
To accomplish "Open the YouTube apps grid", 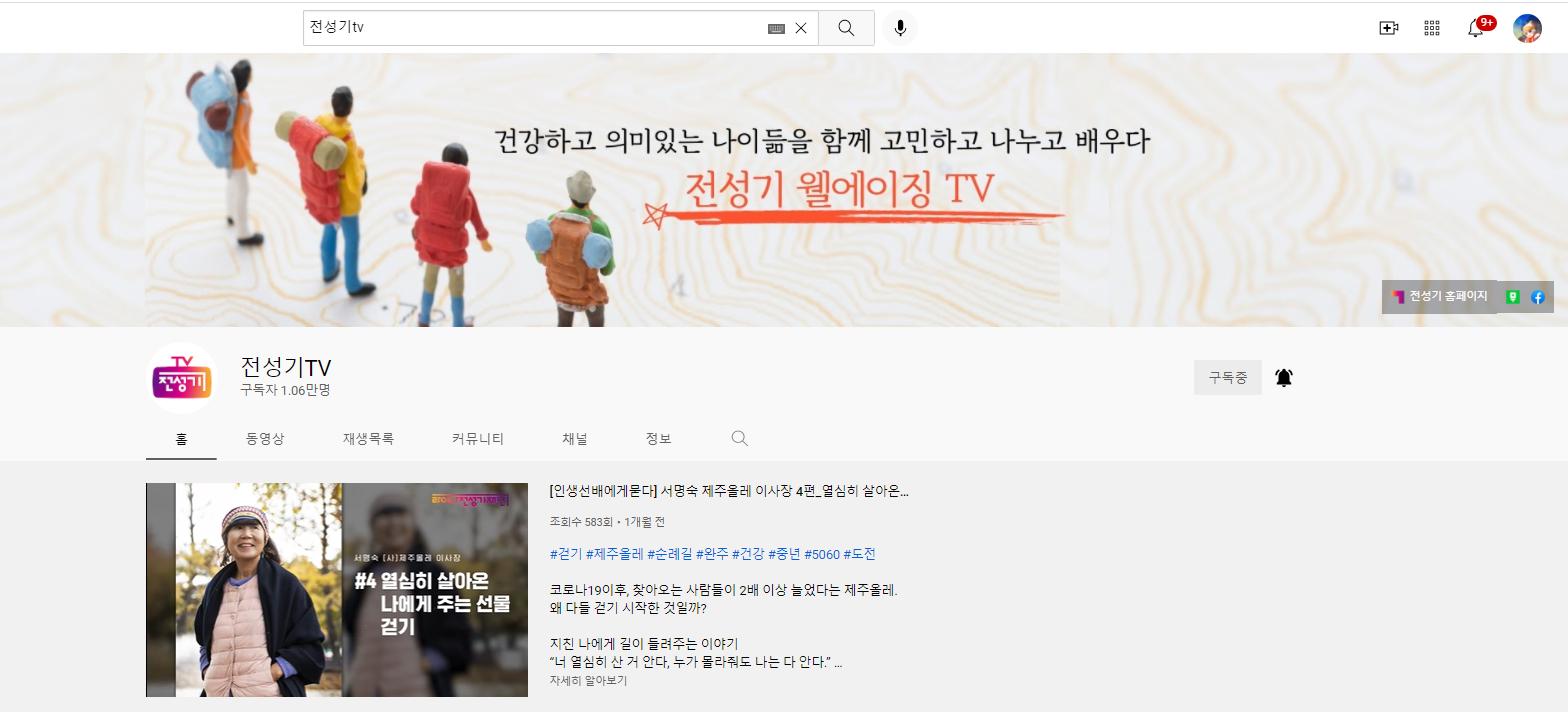I will point(1432,28).
